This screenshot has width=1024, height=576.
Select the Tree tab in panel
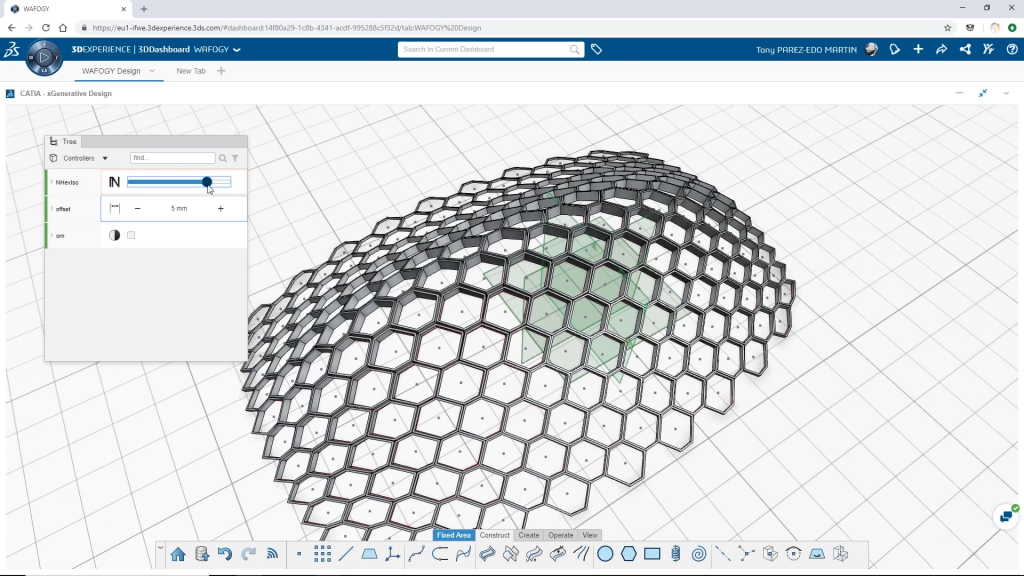pos(63,141)
